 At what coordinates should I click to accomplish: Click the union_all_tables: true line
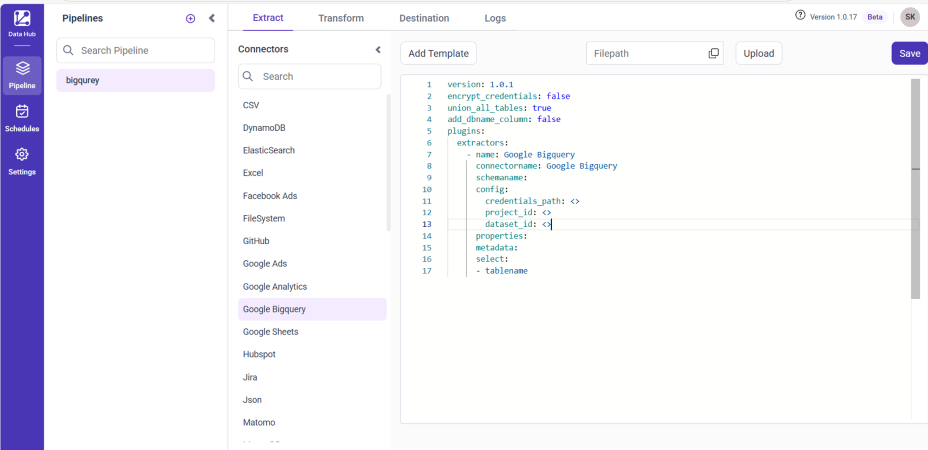click(x=499, y=108)
